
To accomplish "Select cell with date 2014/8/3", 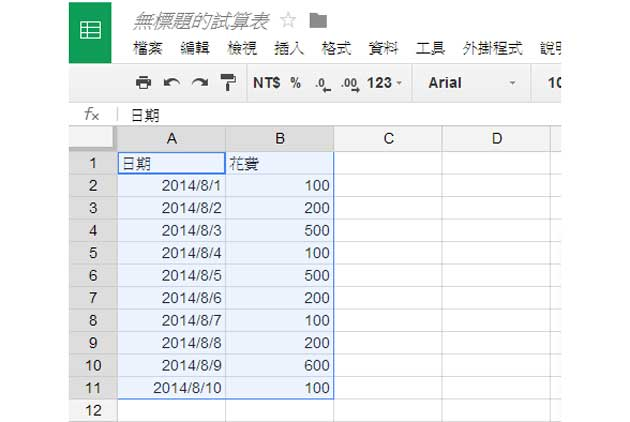I will [x=172, y=231].
